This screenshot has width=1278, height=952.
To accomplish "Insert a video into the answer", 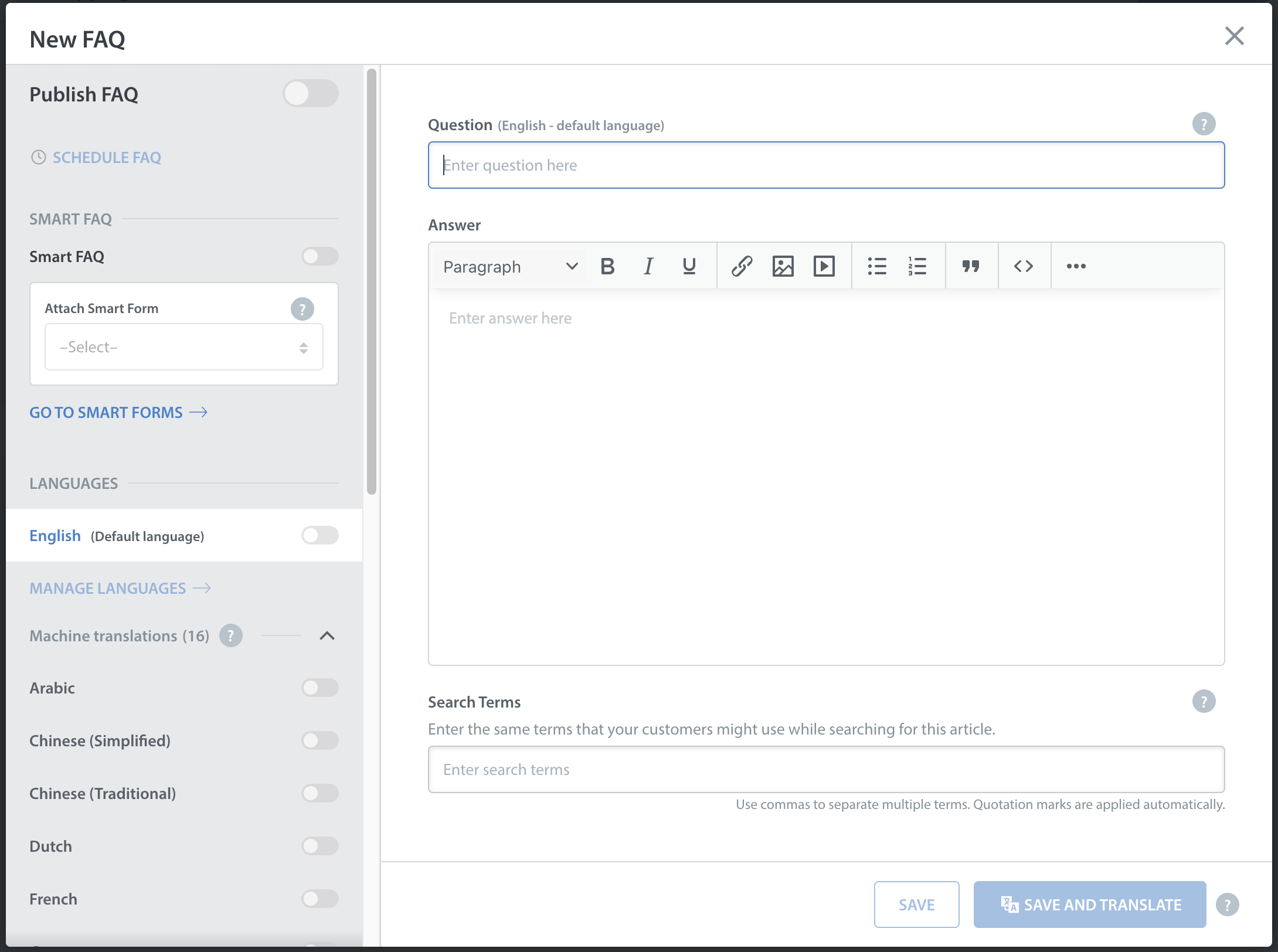I will (824, 266).
